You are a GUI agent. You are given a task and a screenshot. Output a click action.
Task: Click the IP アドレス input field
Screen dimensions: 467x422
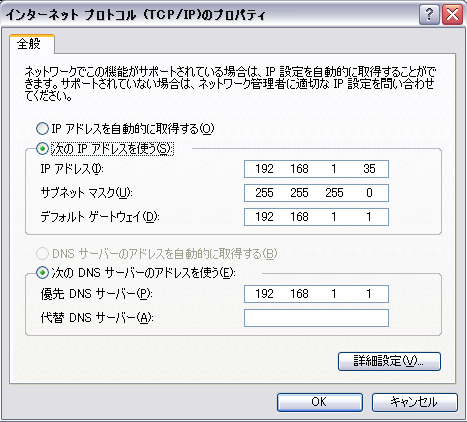pyautogui.click(x=316, y=169)
